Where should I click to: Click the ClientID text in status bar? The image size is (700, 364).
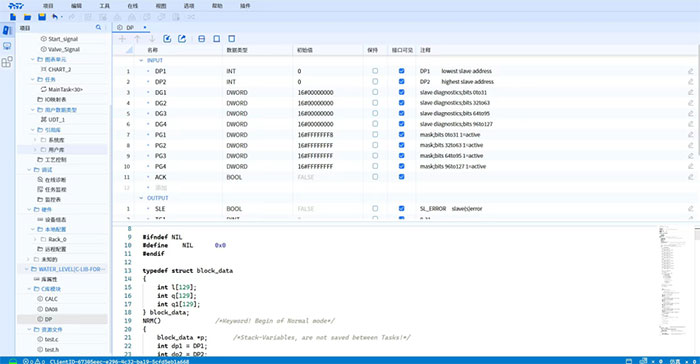point(119,361)
